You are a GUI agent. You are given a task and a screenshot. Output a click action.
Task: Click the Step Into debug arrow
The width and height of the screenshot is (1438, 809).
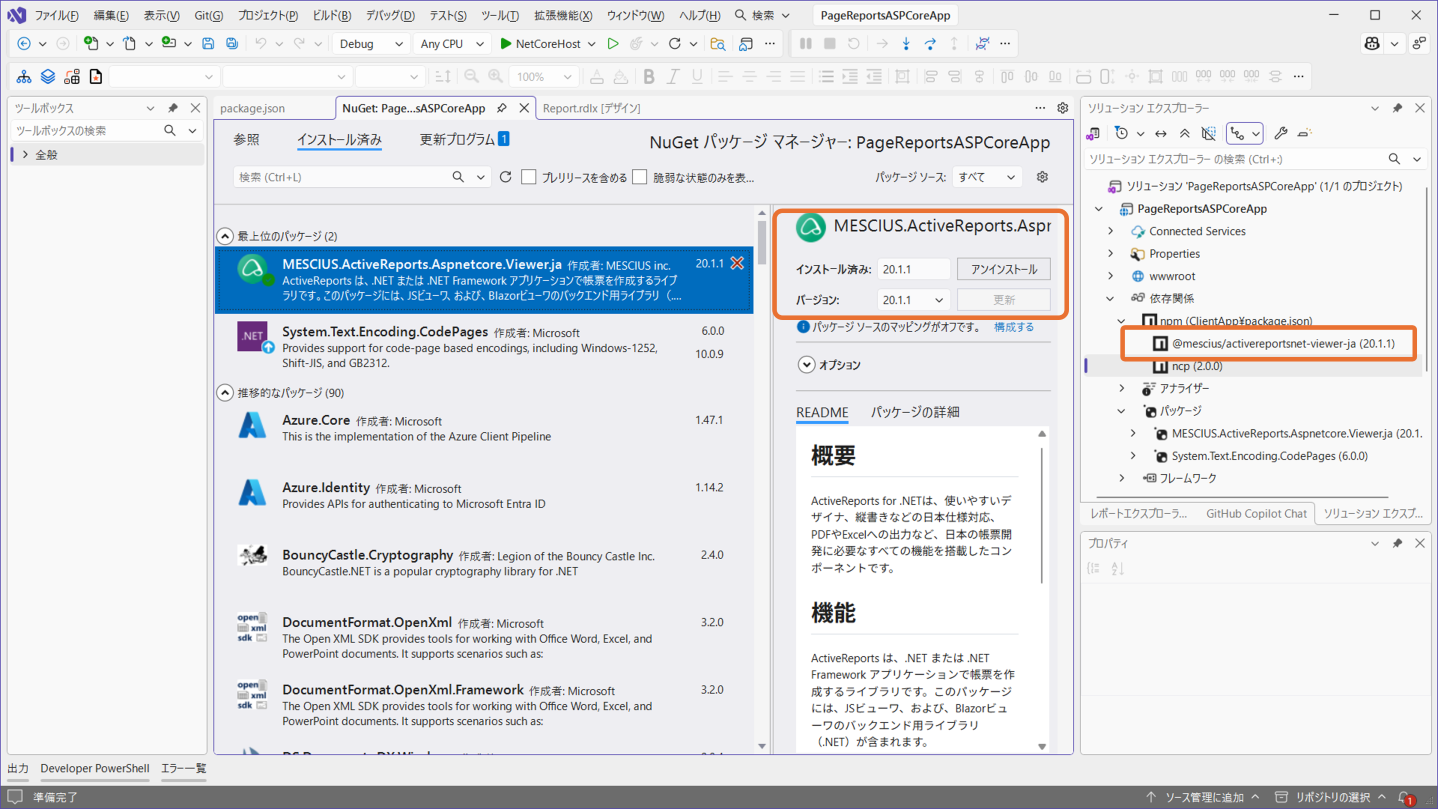pos(906,44)
